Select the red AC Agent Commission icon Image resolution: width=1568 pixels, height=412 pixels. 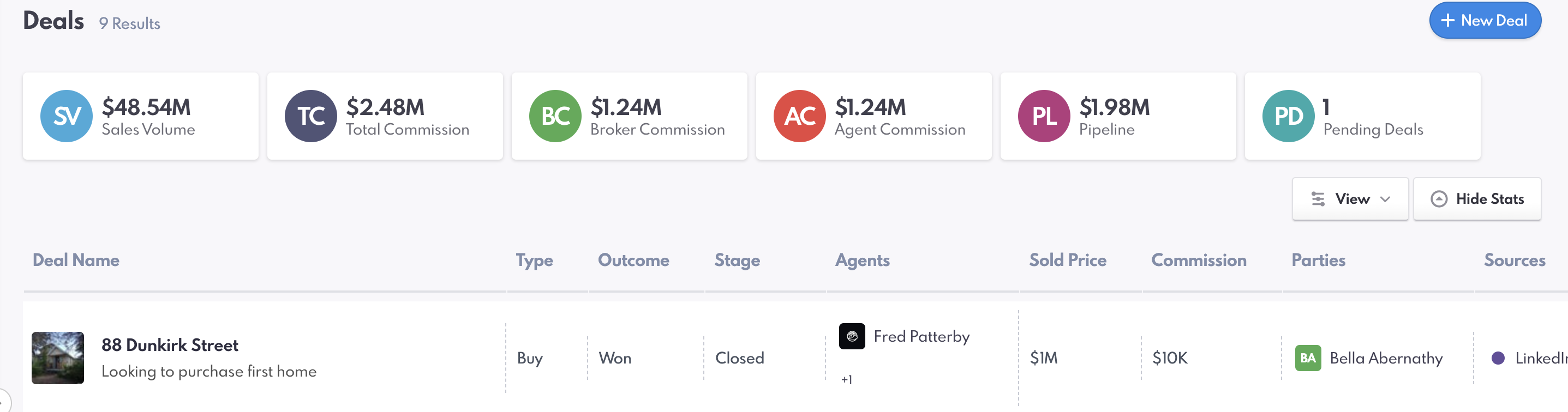point(799,116)
